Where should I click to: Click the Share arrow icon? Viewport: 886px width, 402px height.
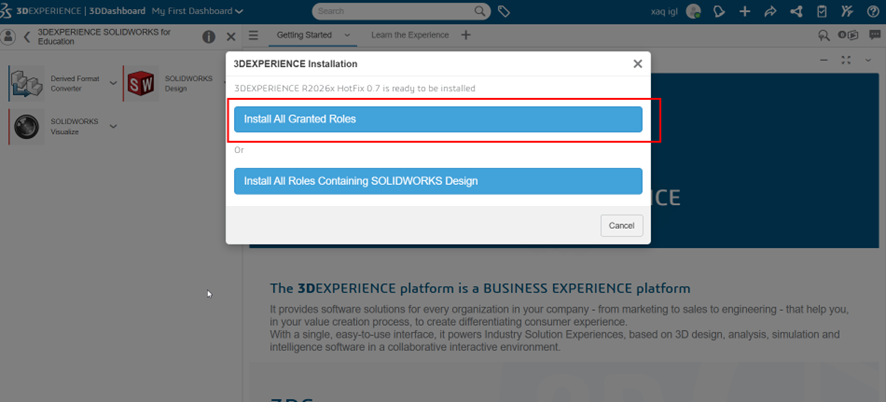[x=770, y=12]
